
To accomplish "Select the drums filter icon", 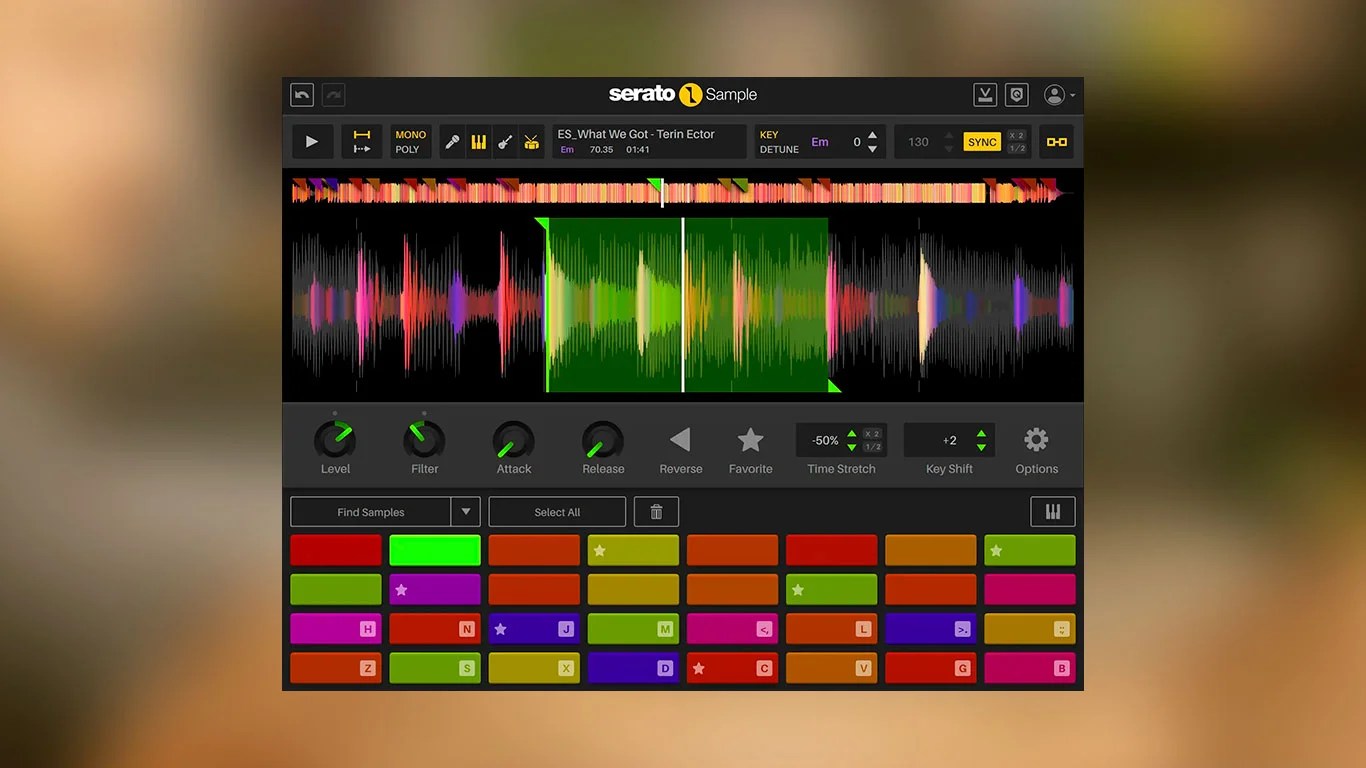I will point(531,141).
